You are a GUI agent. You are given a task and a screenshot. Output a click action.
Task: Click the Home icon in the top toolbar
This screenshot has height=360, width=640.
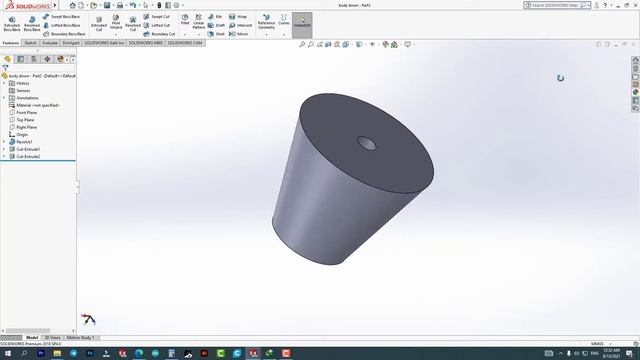click(72, 5)
